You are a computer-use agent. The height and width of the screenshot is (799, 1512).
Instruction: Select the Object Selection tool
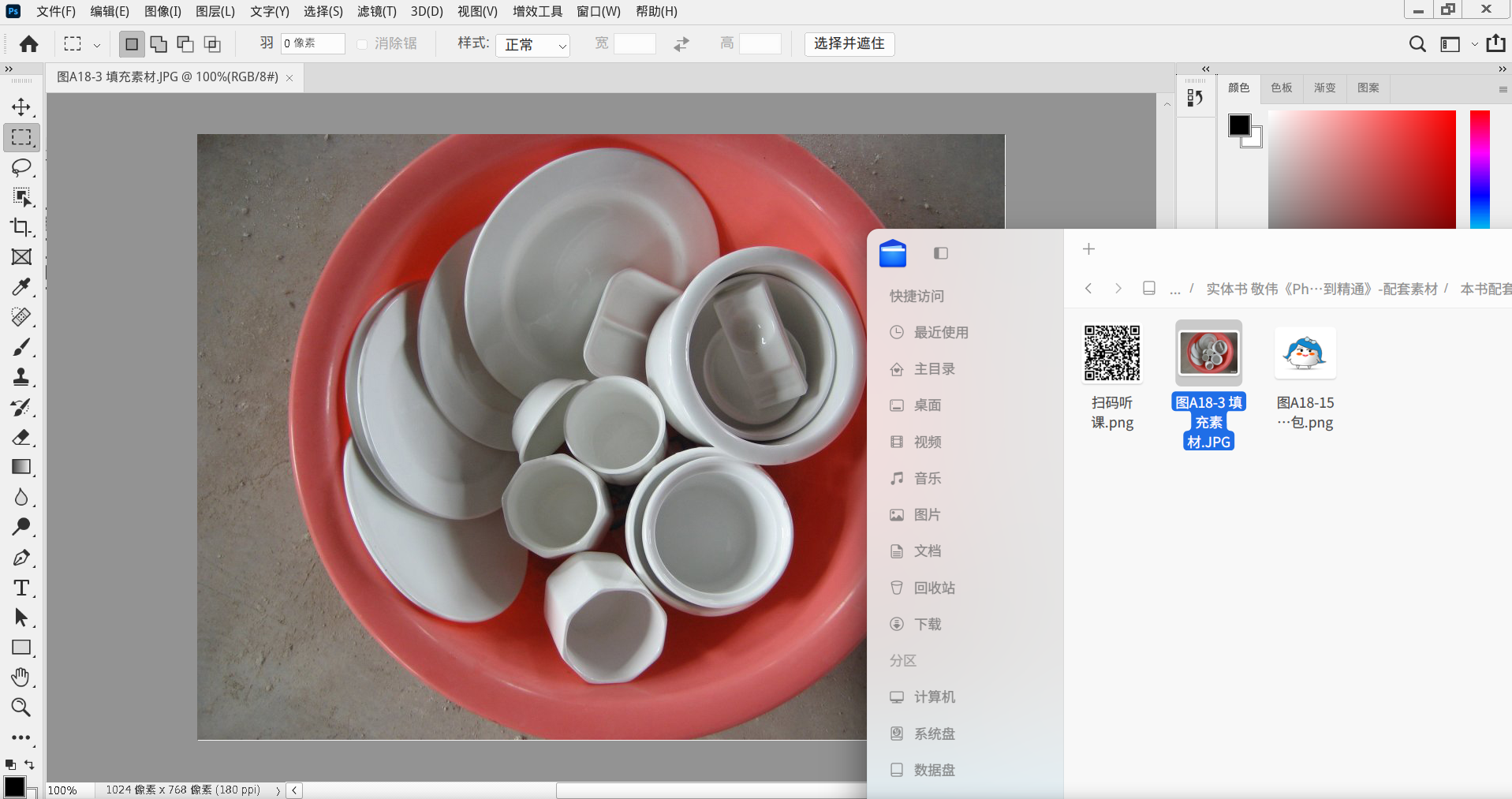pyautogui.click(x=21, y=197)
